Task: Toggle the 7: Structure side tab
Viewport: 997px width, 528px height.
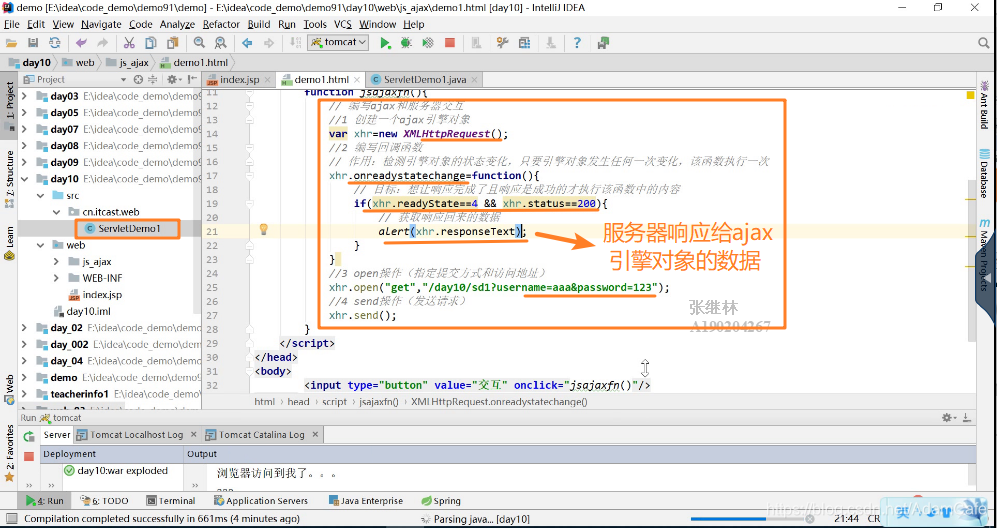Action: [x=9, y=179]
